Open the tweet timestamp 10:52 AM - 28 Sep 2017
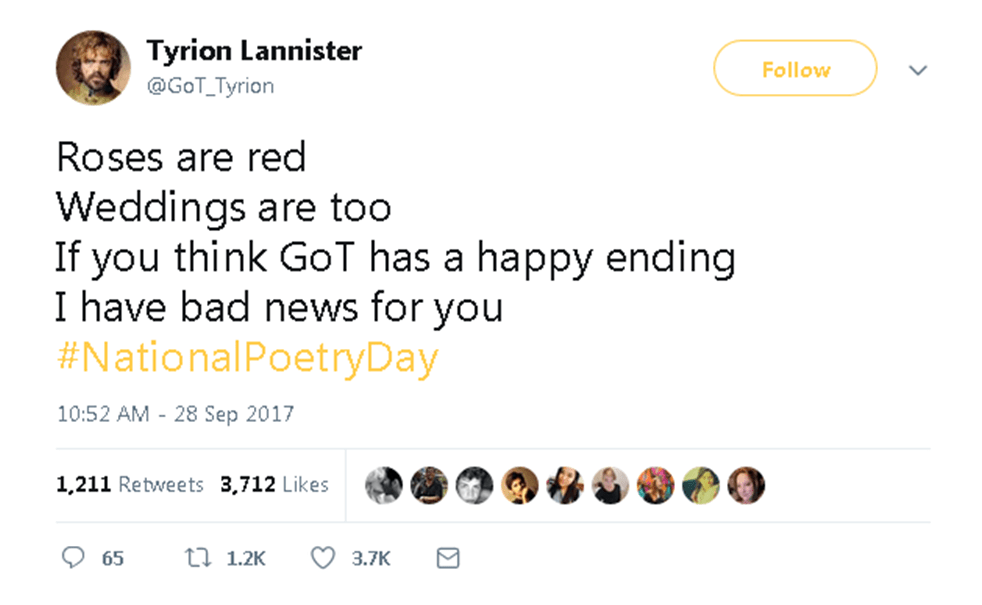The image size is (982, 605). [x=175, y=413]
